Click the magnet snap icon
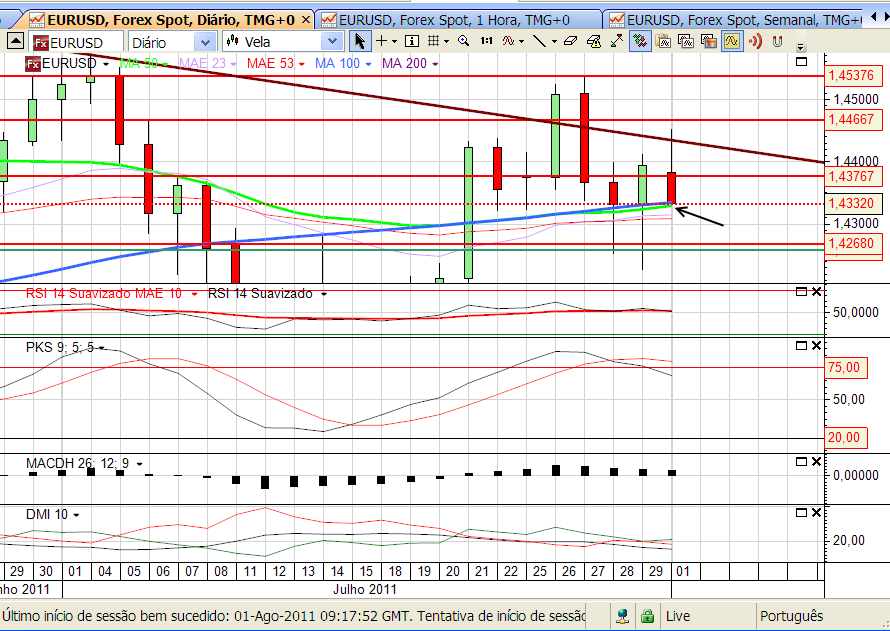 coord(776,41)
